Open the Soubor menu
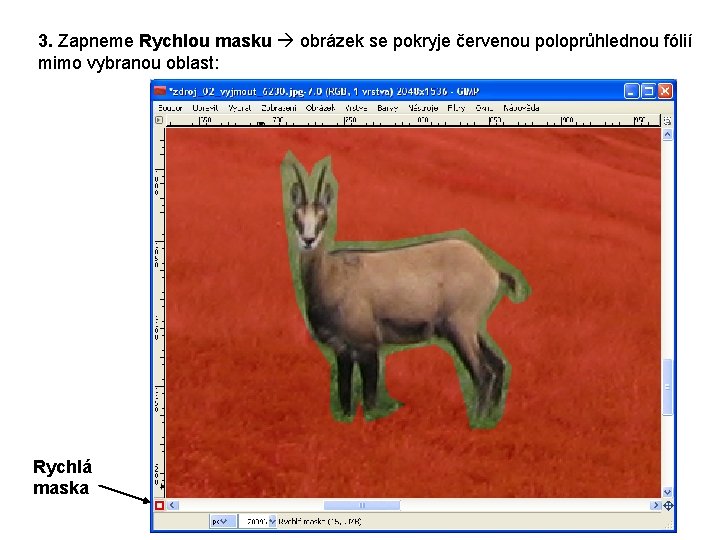The width and height of the screenshot is (720, 540). (x=170, y=108)
